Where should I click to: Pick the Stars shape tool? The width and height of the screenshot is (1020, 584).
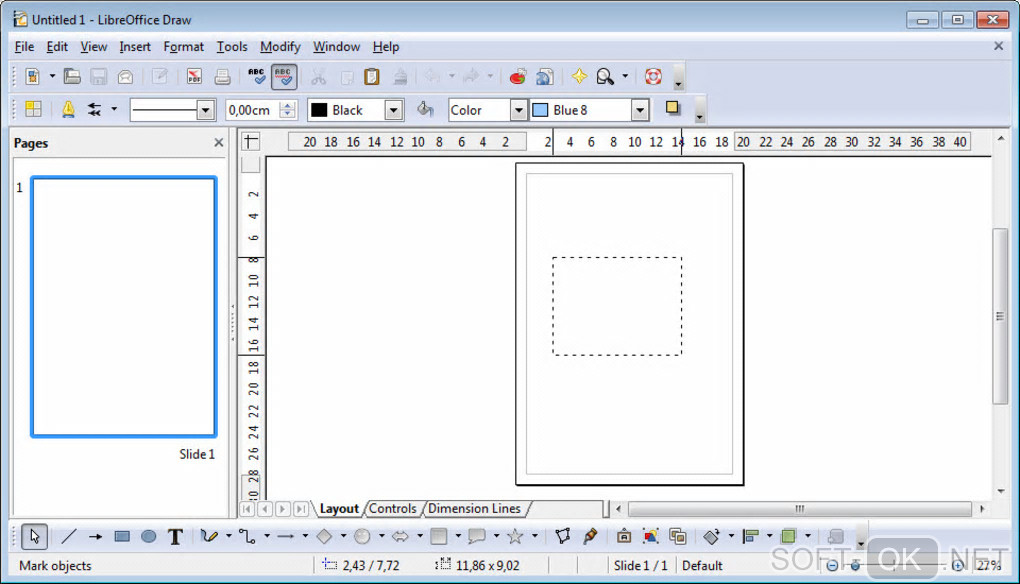point(515,537)
